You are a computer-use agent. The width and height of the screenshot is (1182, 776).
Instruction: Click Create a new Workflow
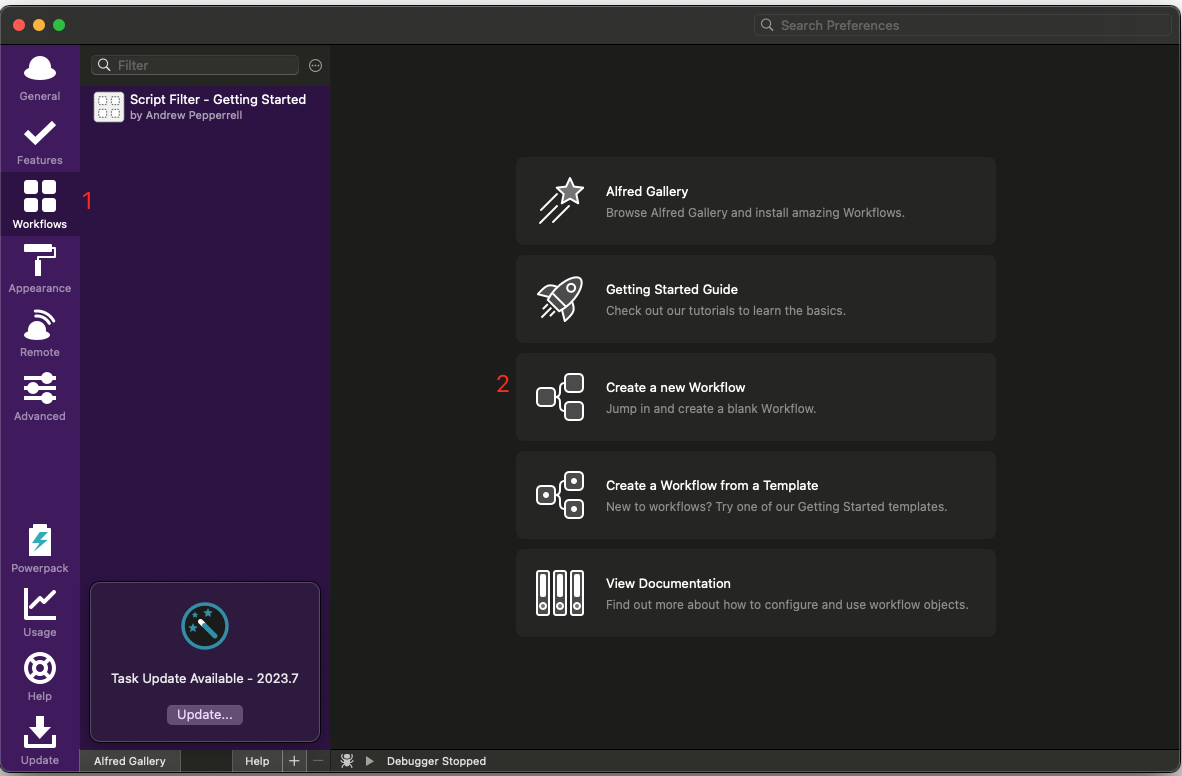point(756,397)
